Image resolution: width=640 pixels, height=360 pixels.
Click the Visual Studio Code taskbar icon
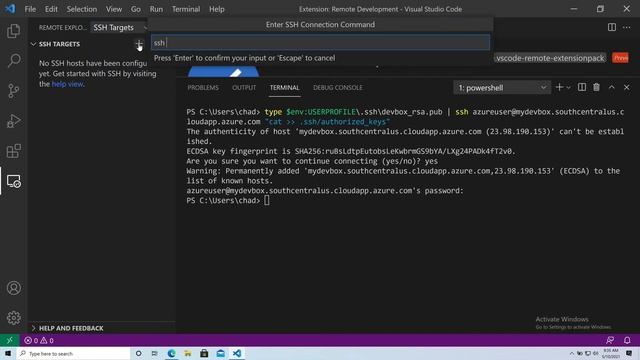(237, 353)
